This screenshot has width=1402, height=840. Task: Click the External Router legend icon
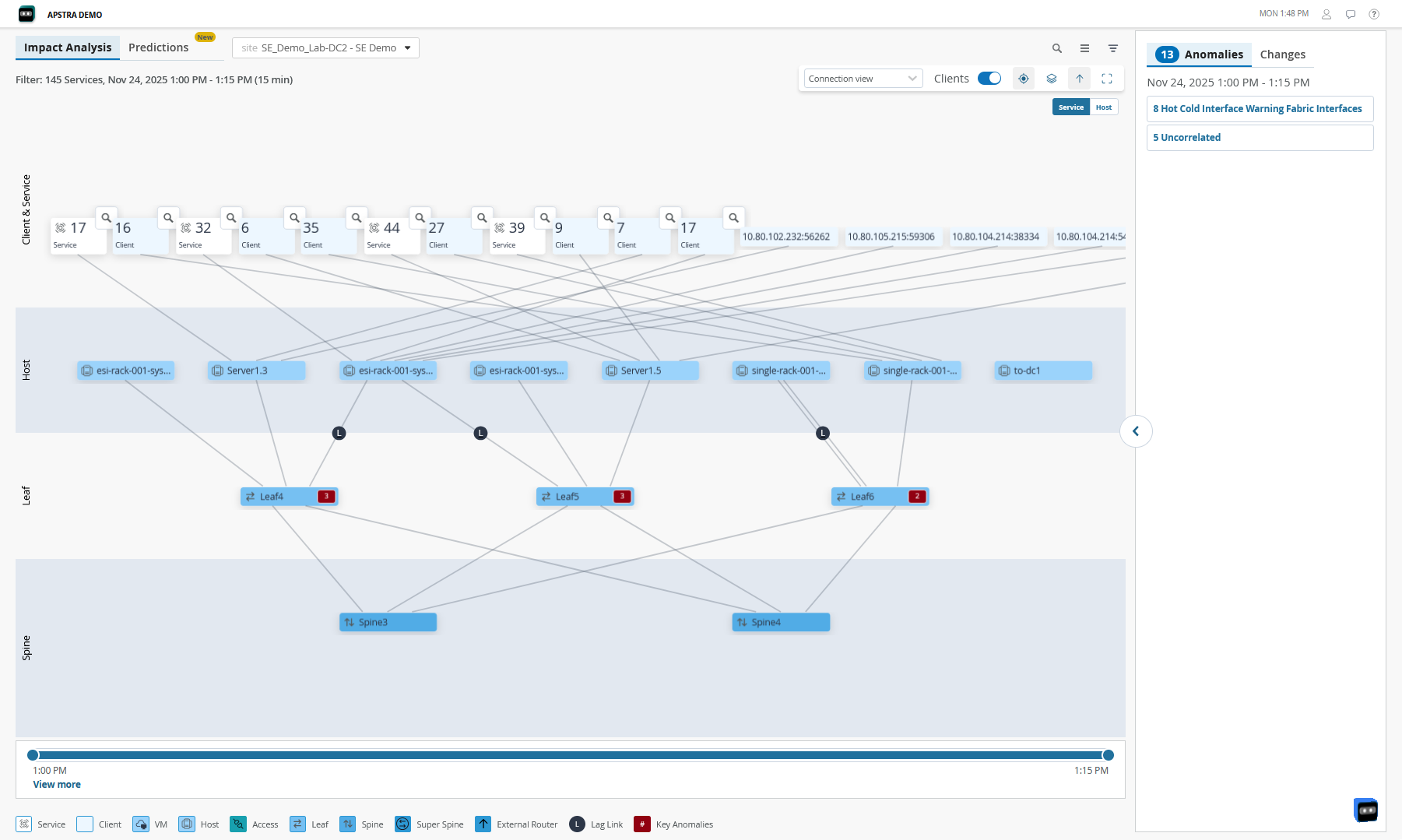pos(483,824)
